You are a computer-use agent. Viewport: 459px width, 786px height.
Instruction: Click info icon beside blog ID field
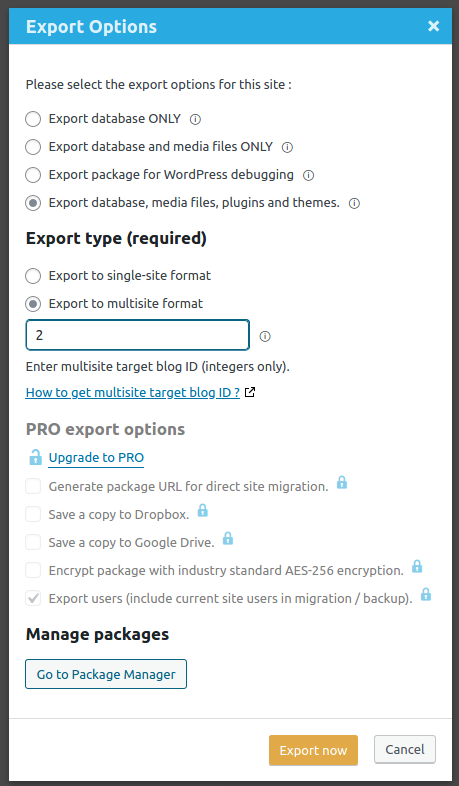(265, 336)
